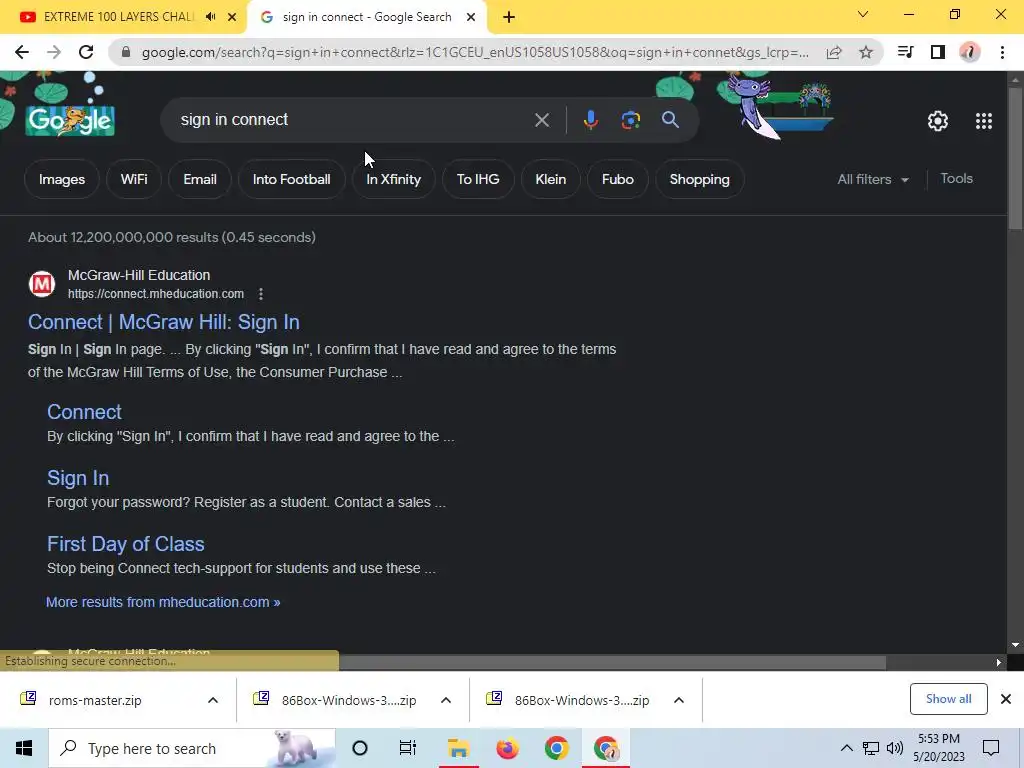1024x768 pixels.
Task: View site security lock info
Action: point(126,52)
